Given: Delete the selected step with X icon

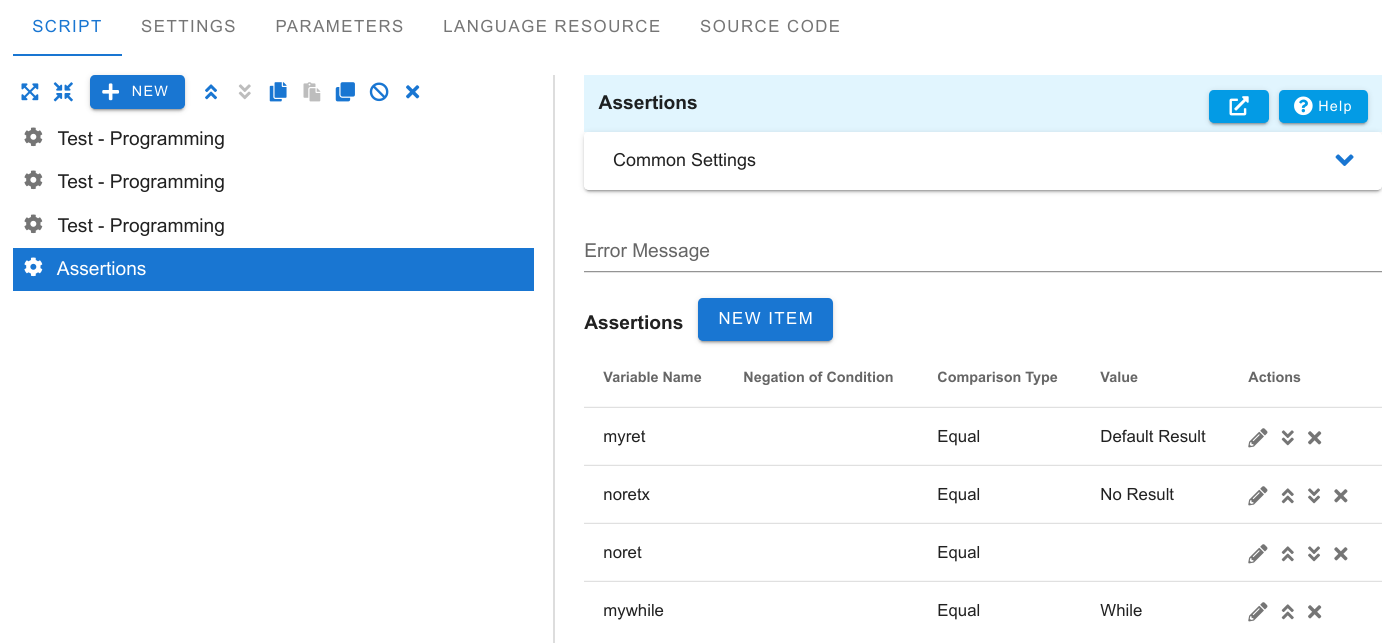Looking at the screenshot, I should (x=412, y=92).
